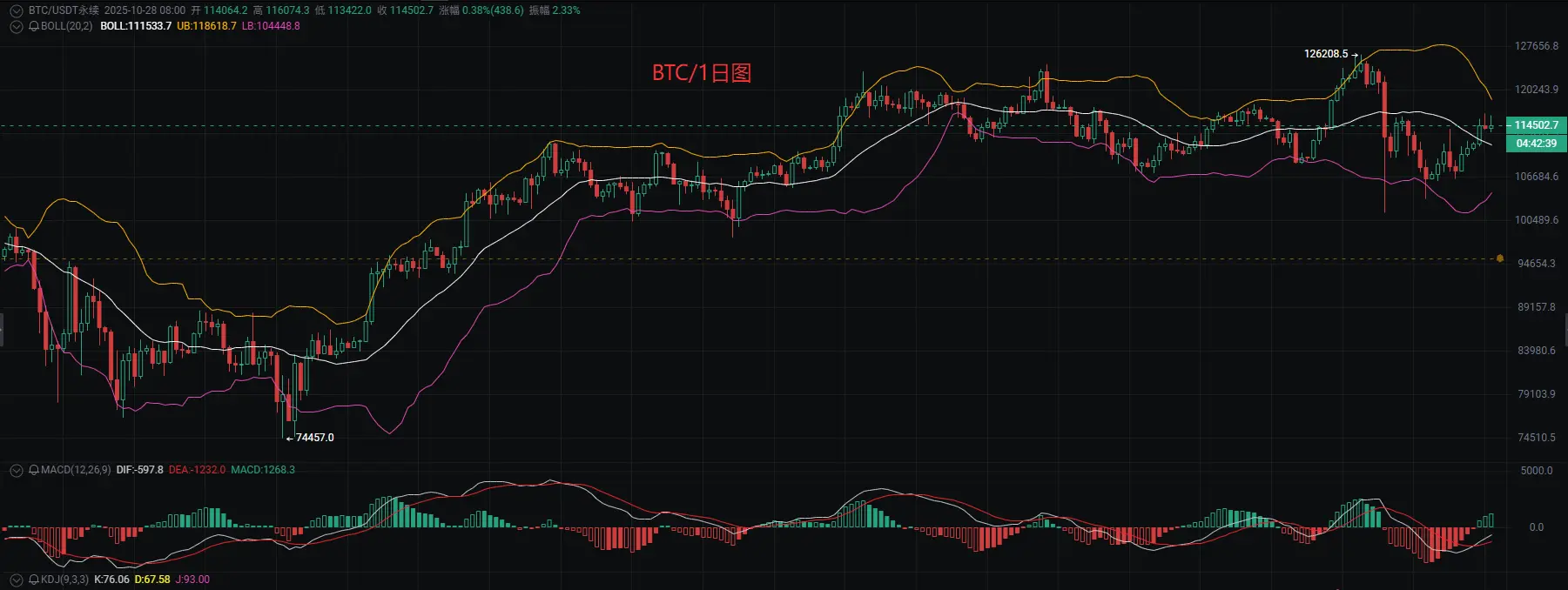
Task: Click the 74510.5 price axis label
Action: click(x=1537, y=438)
